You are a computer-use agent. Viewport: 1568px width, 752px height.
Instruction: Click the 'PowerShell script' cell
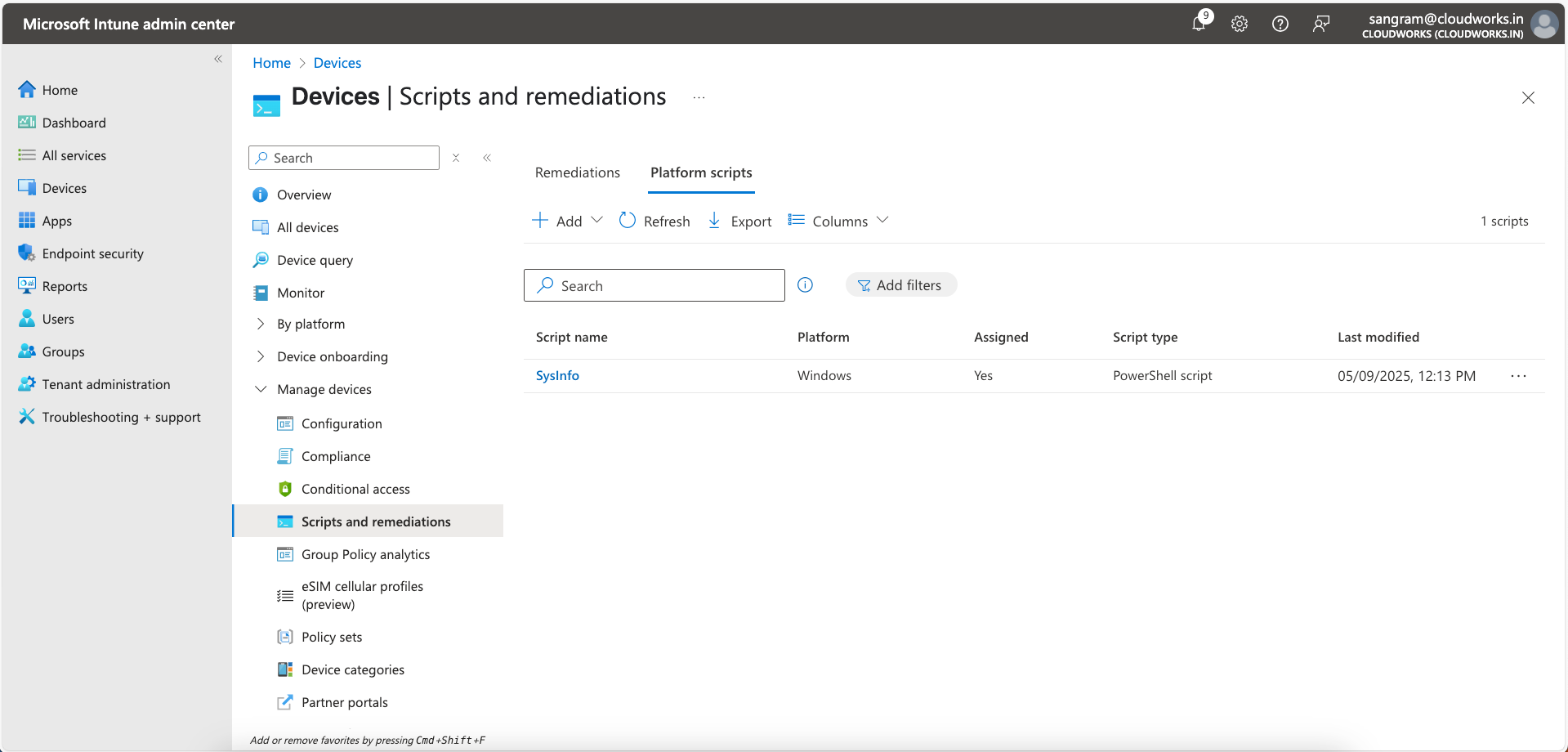tap(1163, 375)
